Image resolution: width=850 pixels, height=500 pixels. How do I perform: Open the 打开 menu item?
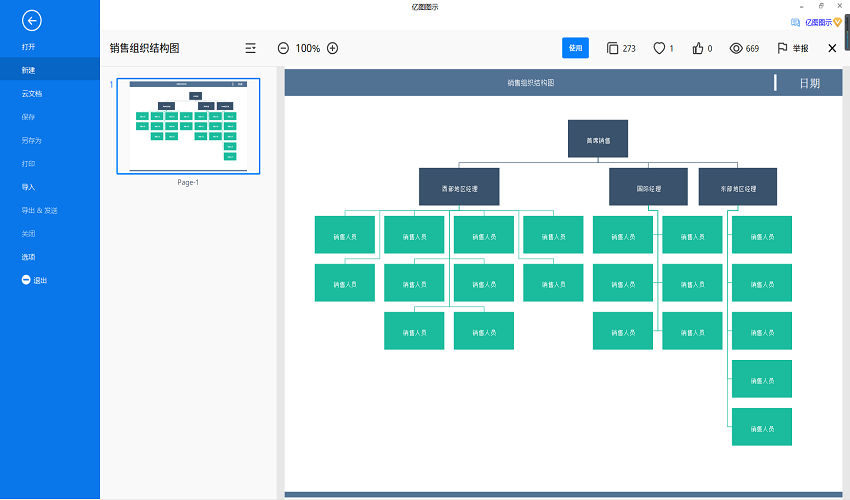28,47
